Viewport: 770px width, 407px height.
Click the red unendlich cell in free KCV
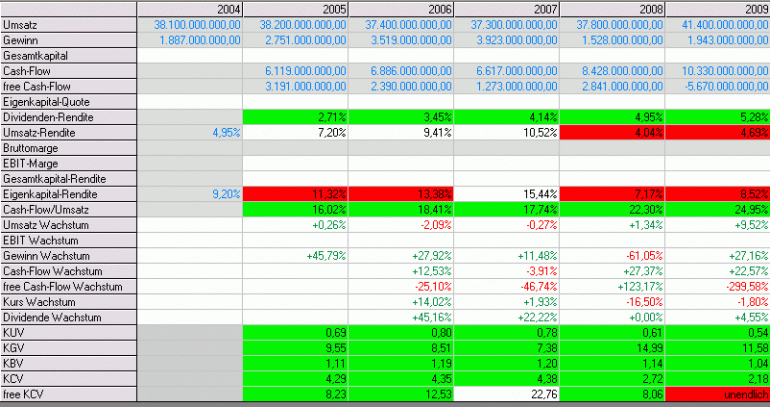(x=717, y=394)
